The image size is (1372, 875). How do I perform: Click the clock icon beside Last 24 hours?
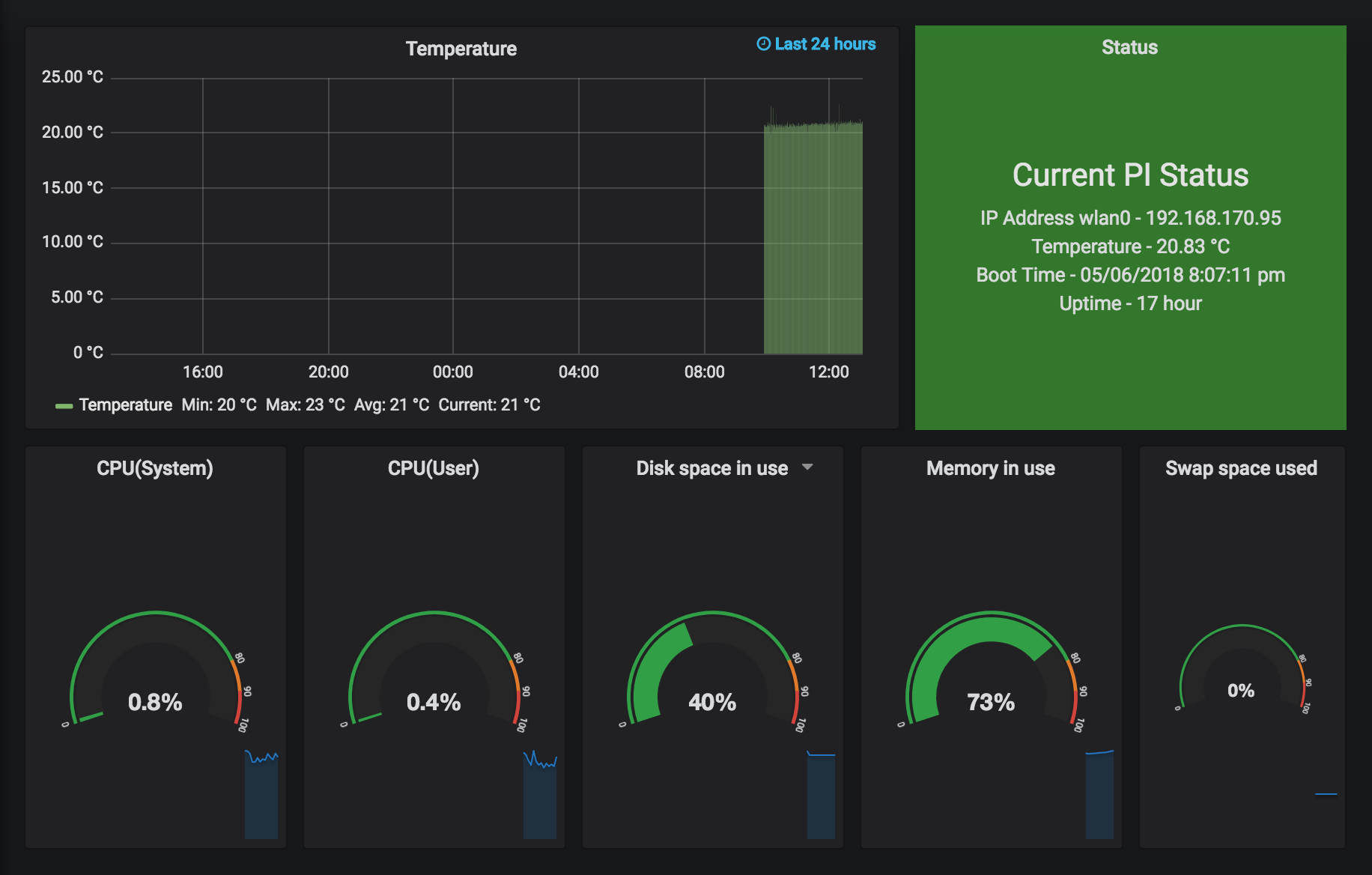pos(763,44)
